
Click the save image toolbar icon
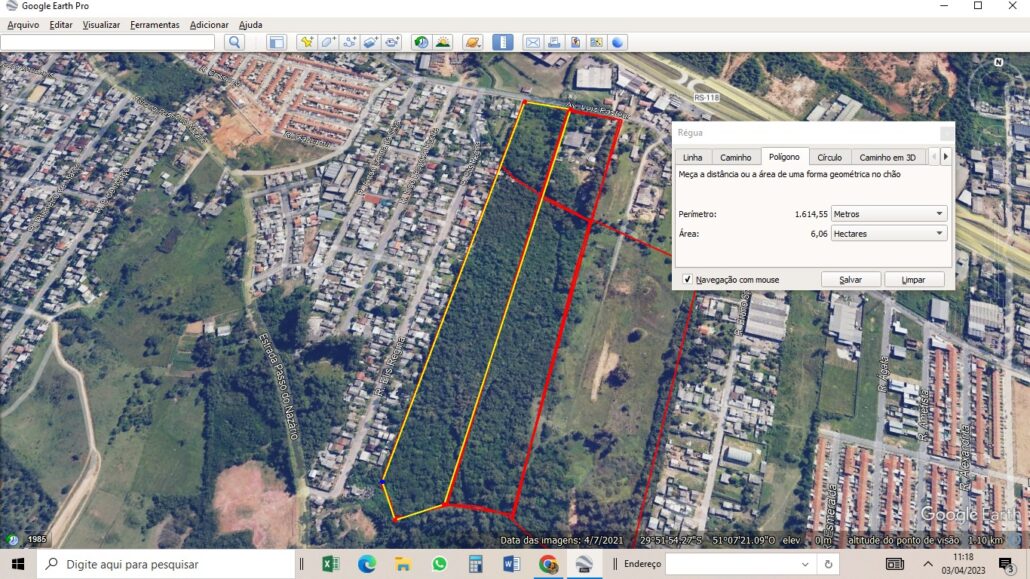(575, 43)
